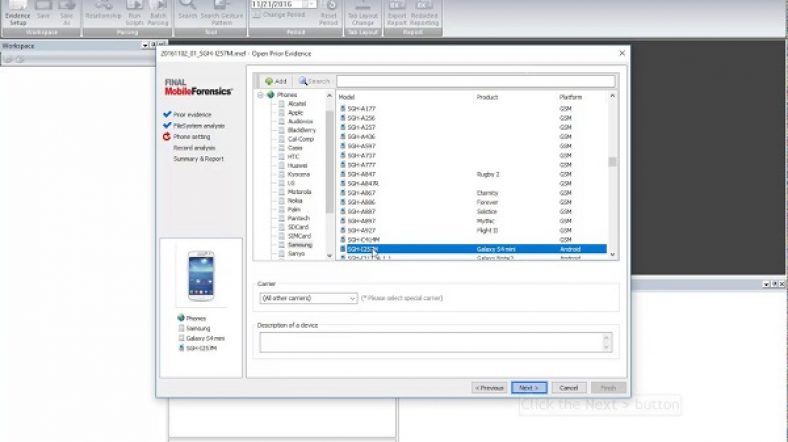Click the Description field up arrow
Image resolution: width=788 pixels, height=442 pixels.
click(x=606, y=338)
